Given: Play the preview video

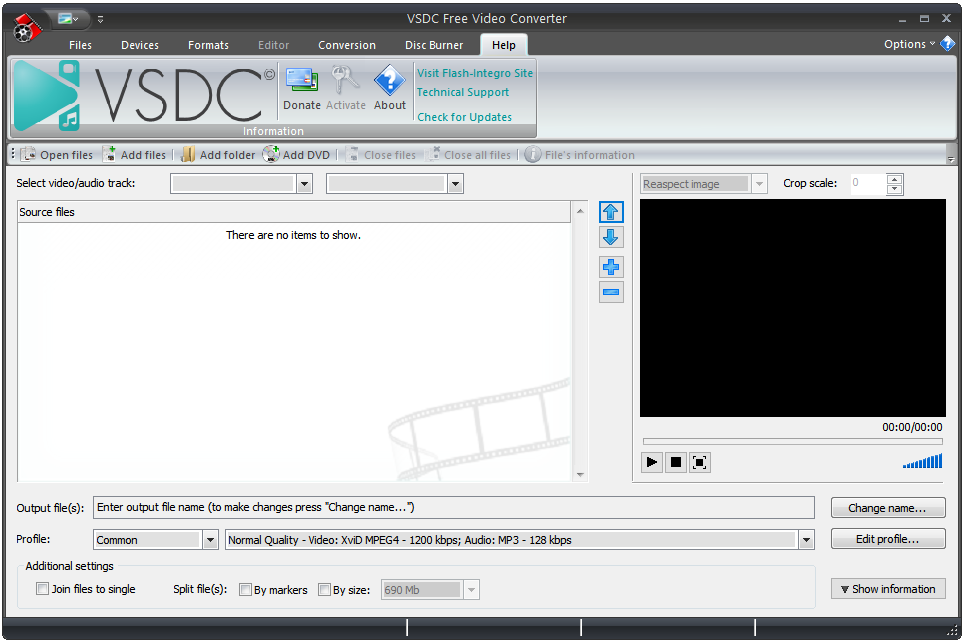Looking at the screenshot, I should point(651,462).
